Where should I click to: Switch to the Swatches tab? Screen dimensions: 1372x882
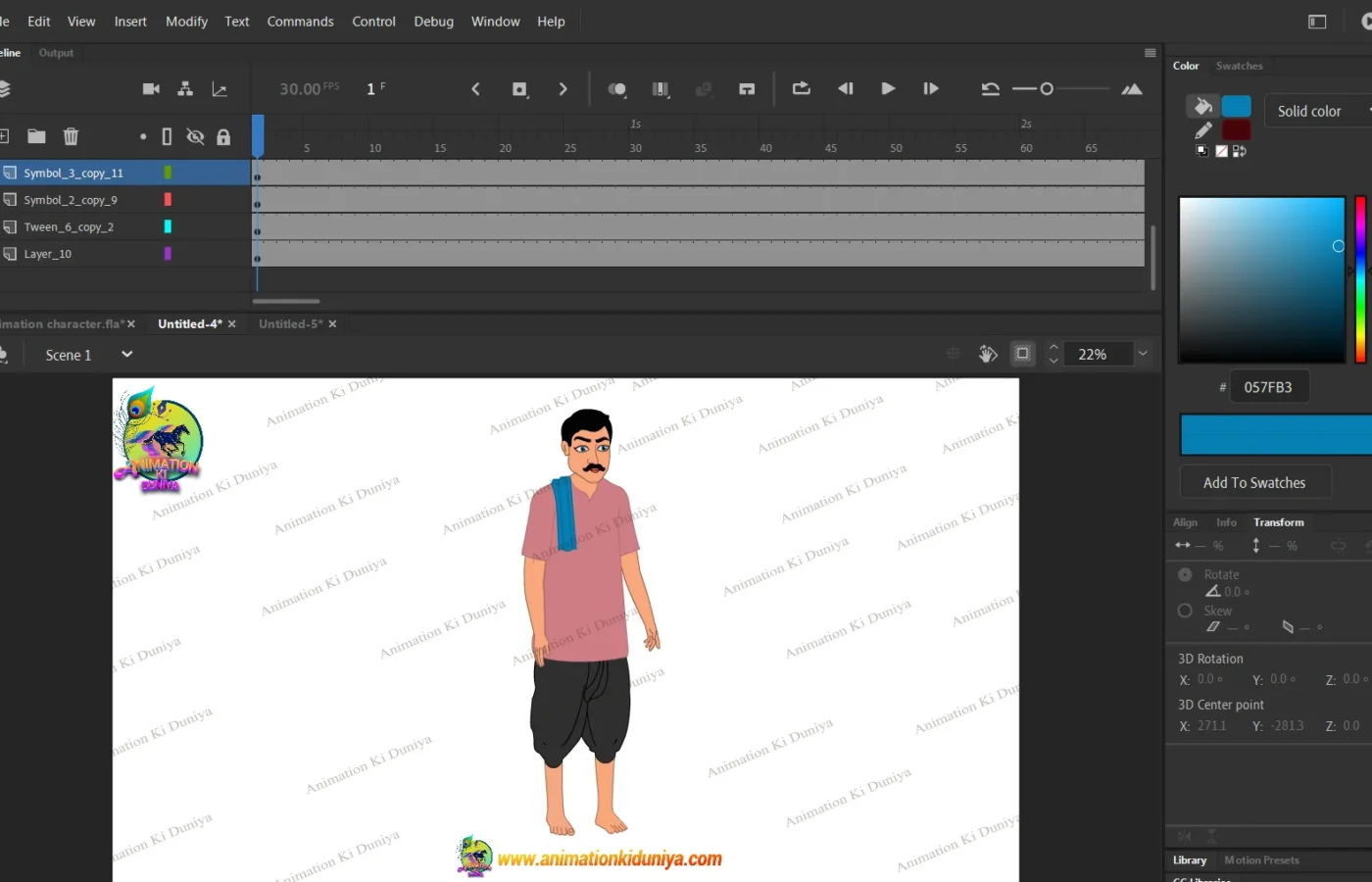tap(1239, 66)
